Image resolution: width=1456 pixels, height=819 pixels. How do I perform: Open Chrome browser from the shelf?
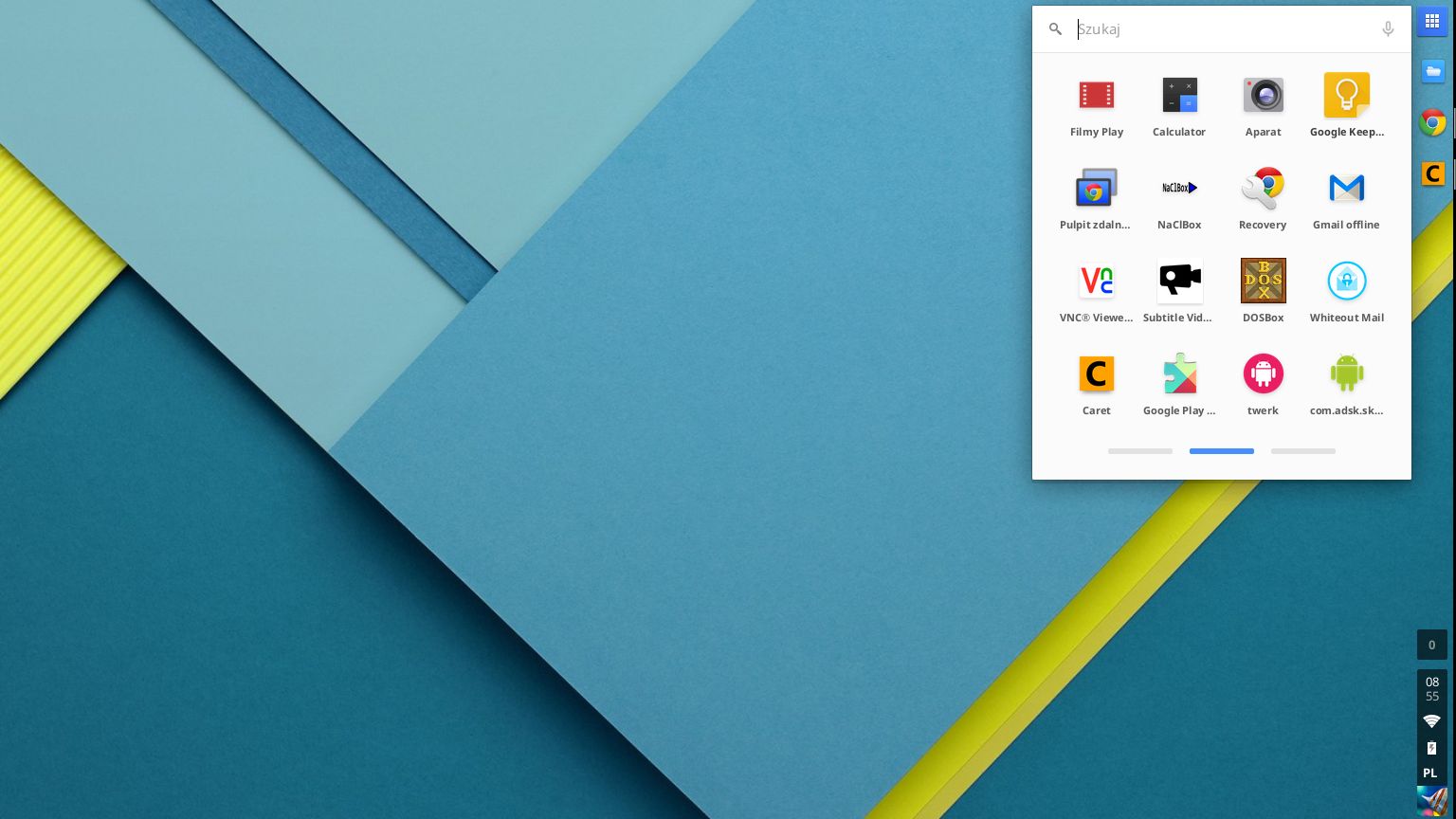pos(1432,122)
